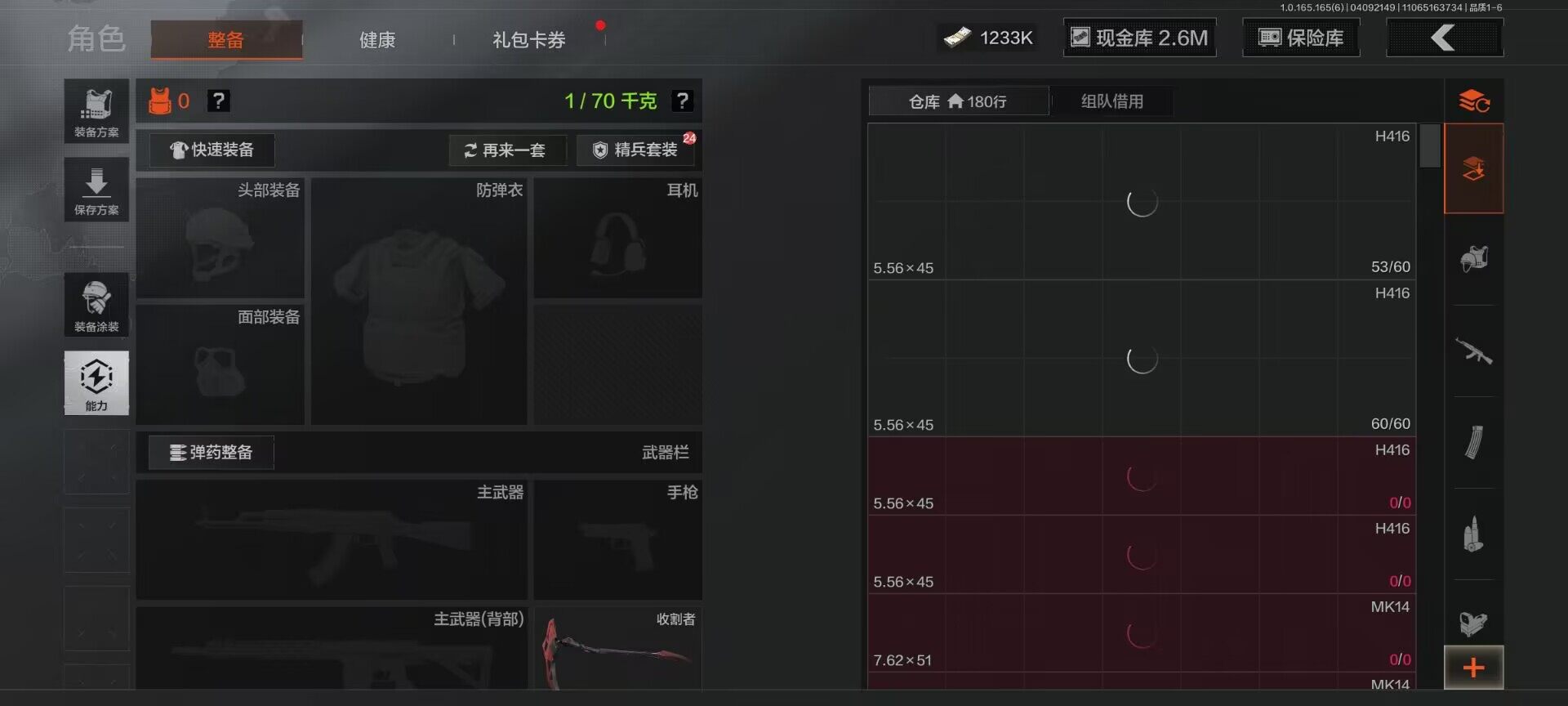
Task: Click the orange warehouse sort icon at top
Action: [x=1474, y=101]
